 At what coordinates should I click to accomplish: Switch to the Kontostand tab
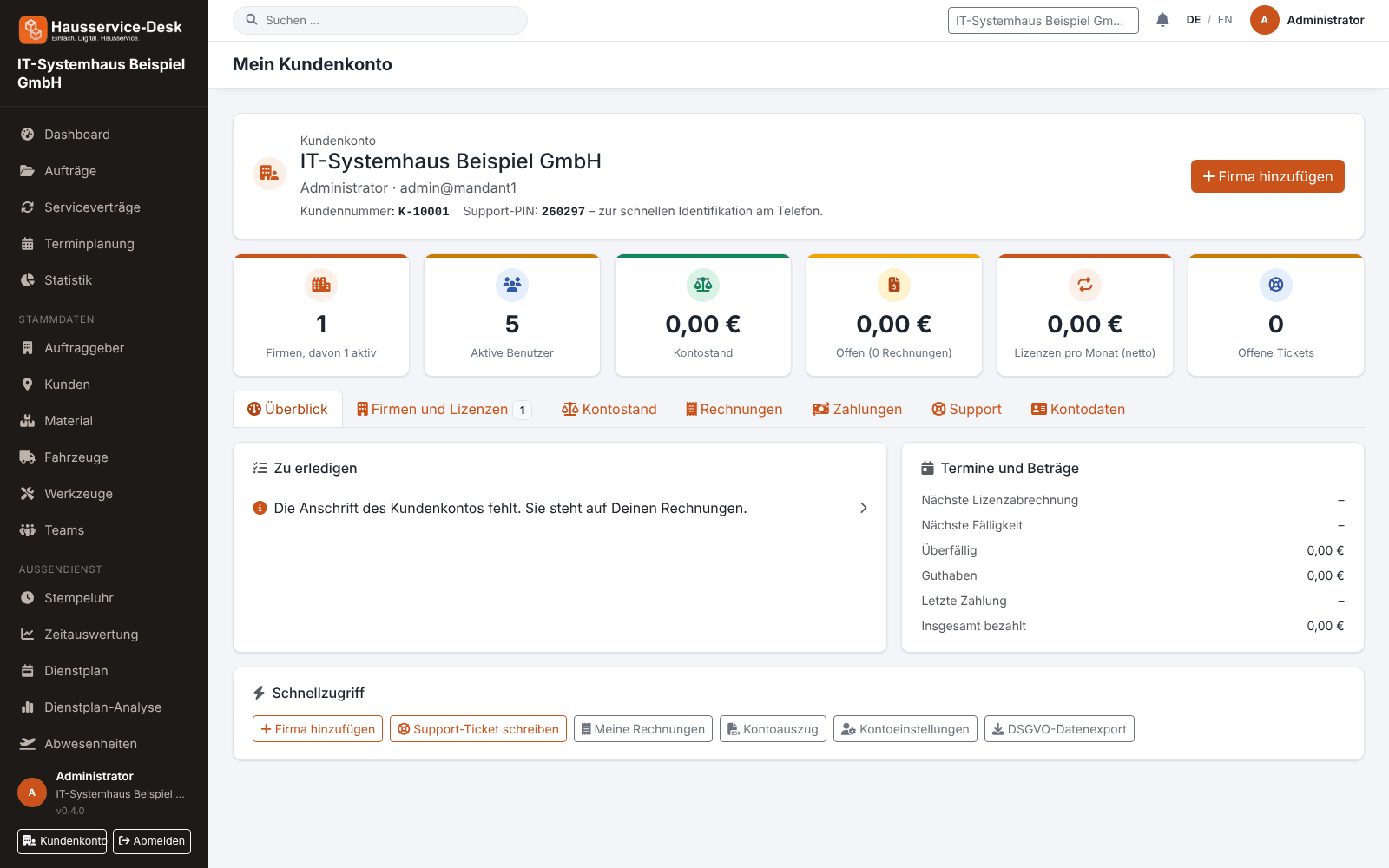point(609,409)
